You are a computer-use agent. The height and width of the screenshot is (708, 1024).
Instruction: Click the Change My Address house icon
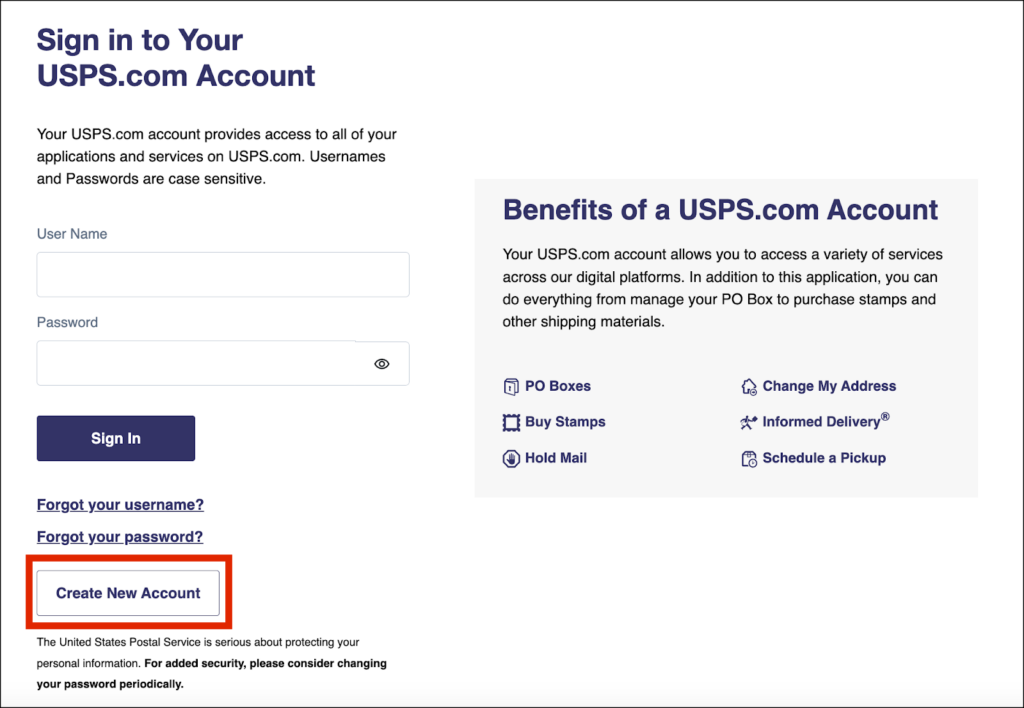click(749, 386)
